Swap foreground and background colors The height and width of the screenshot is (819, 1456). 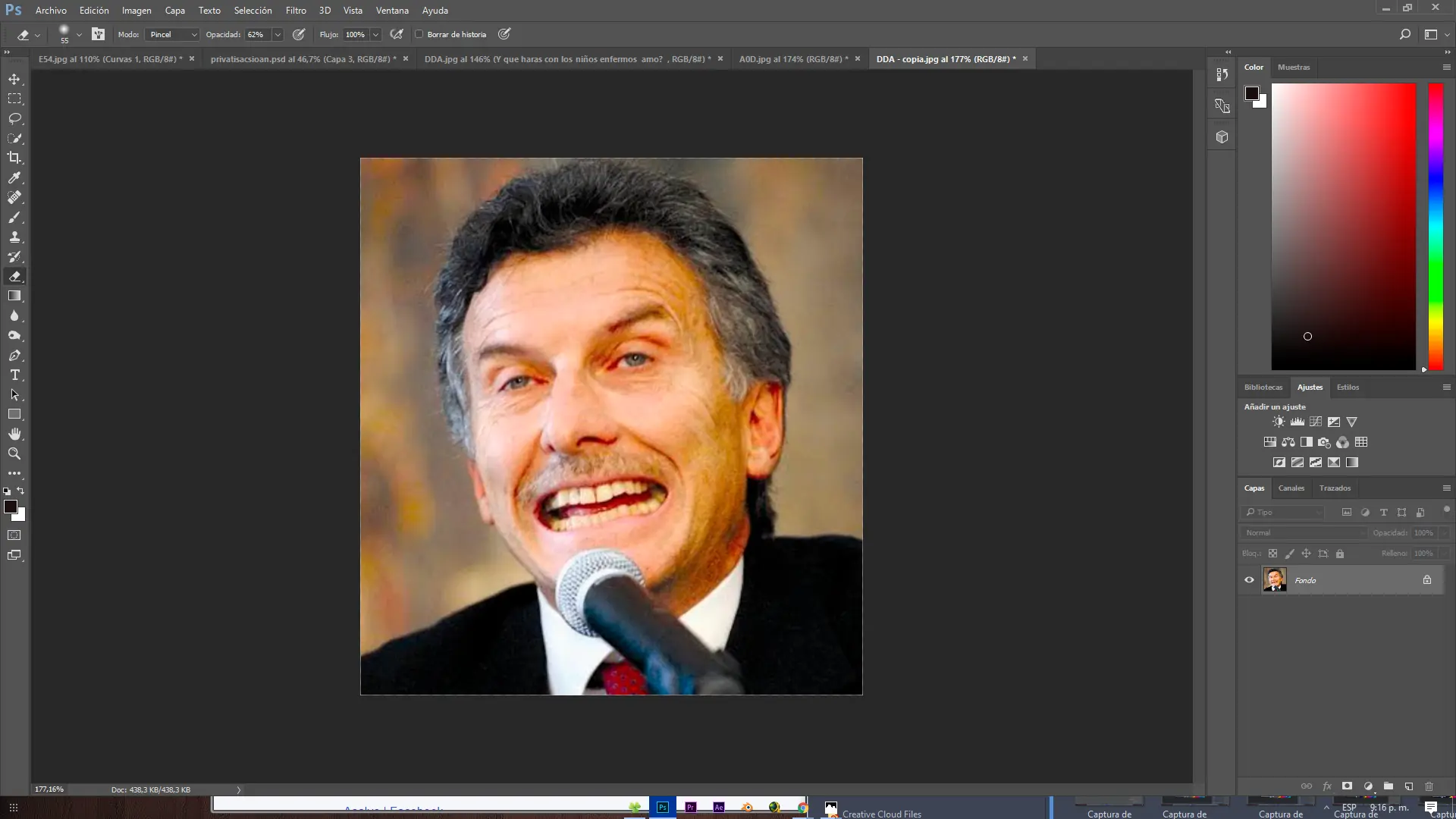20,491
